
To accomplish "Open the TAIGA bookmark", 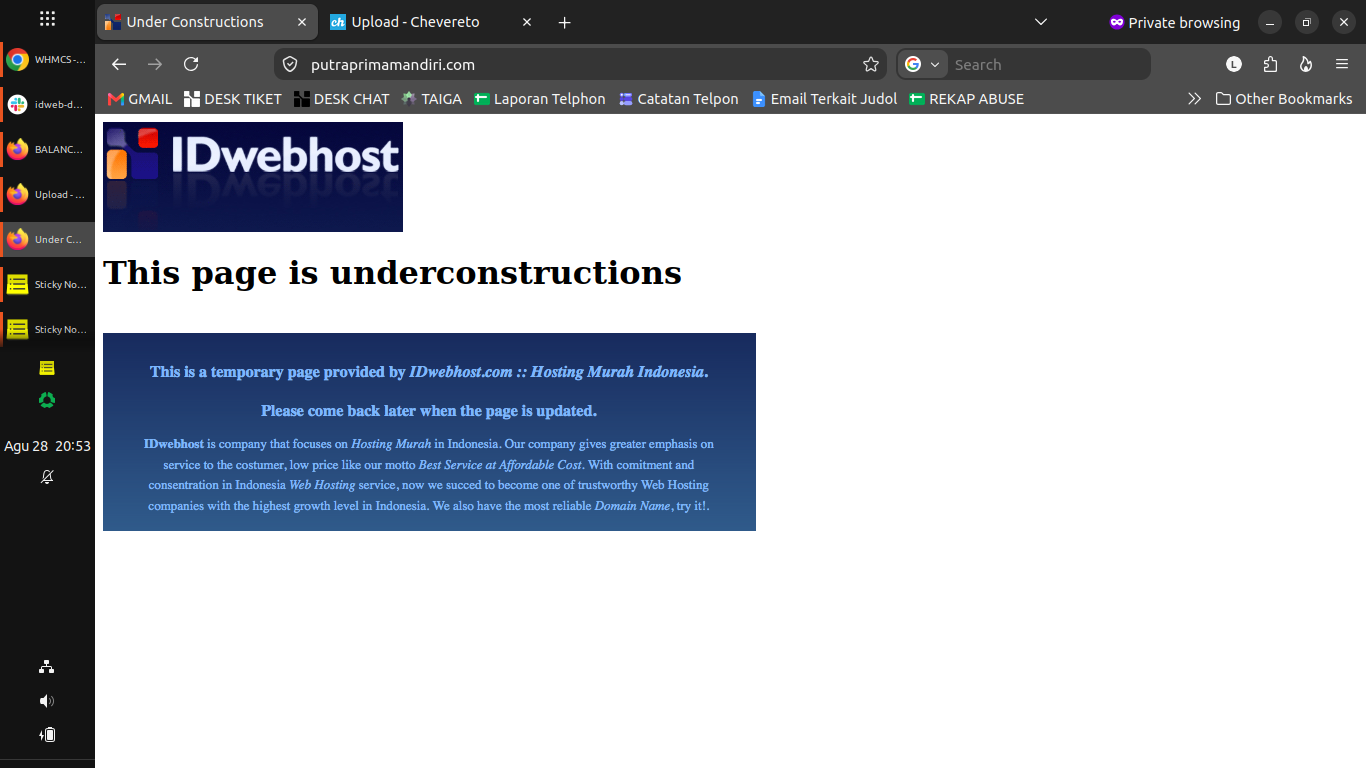I will point(432,99).
